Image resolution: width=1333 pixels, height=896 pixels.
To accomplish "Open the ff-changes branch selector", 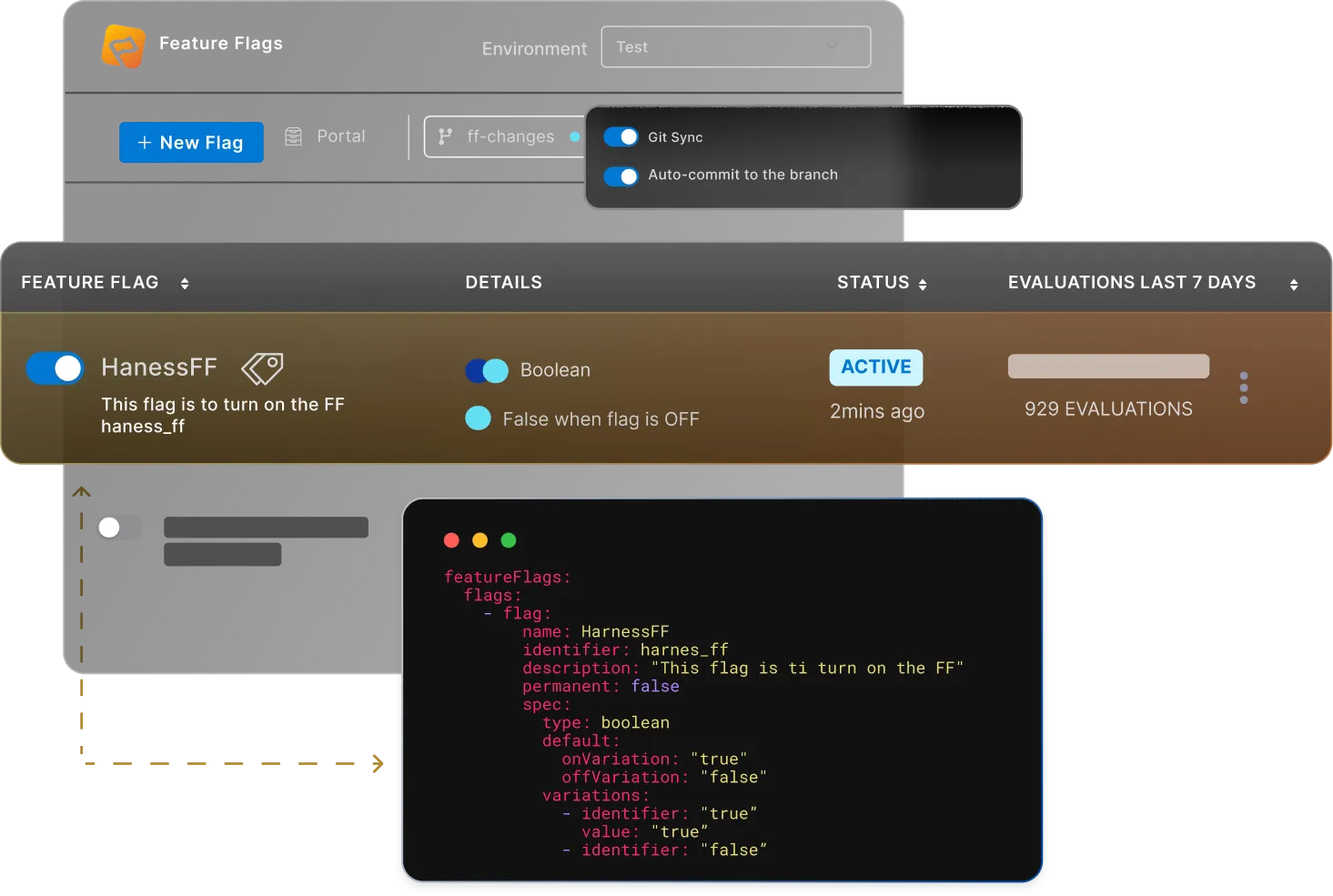I will pos(510,136).
